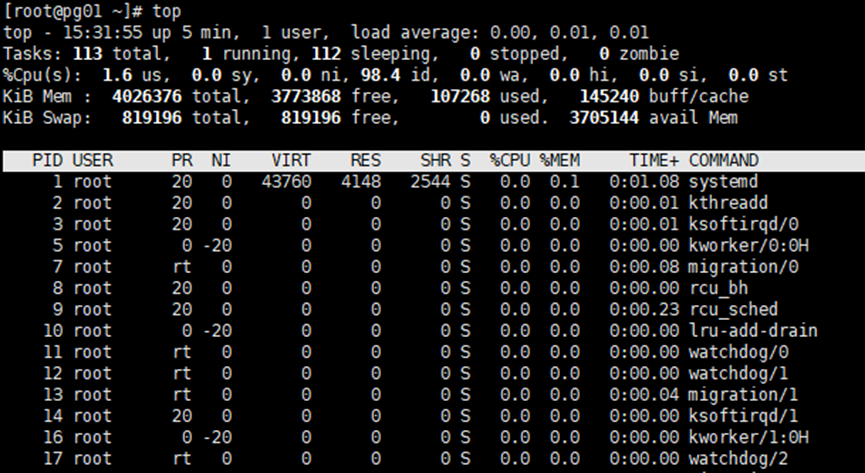Click the 819196 total swap value
865x473 pixels.
pos(152,118)
